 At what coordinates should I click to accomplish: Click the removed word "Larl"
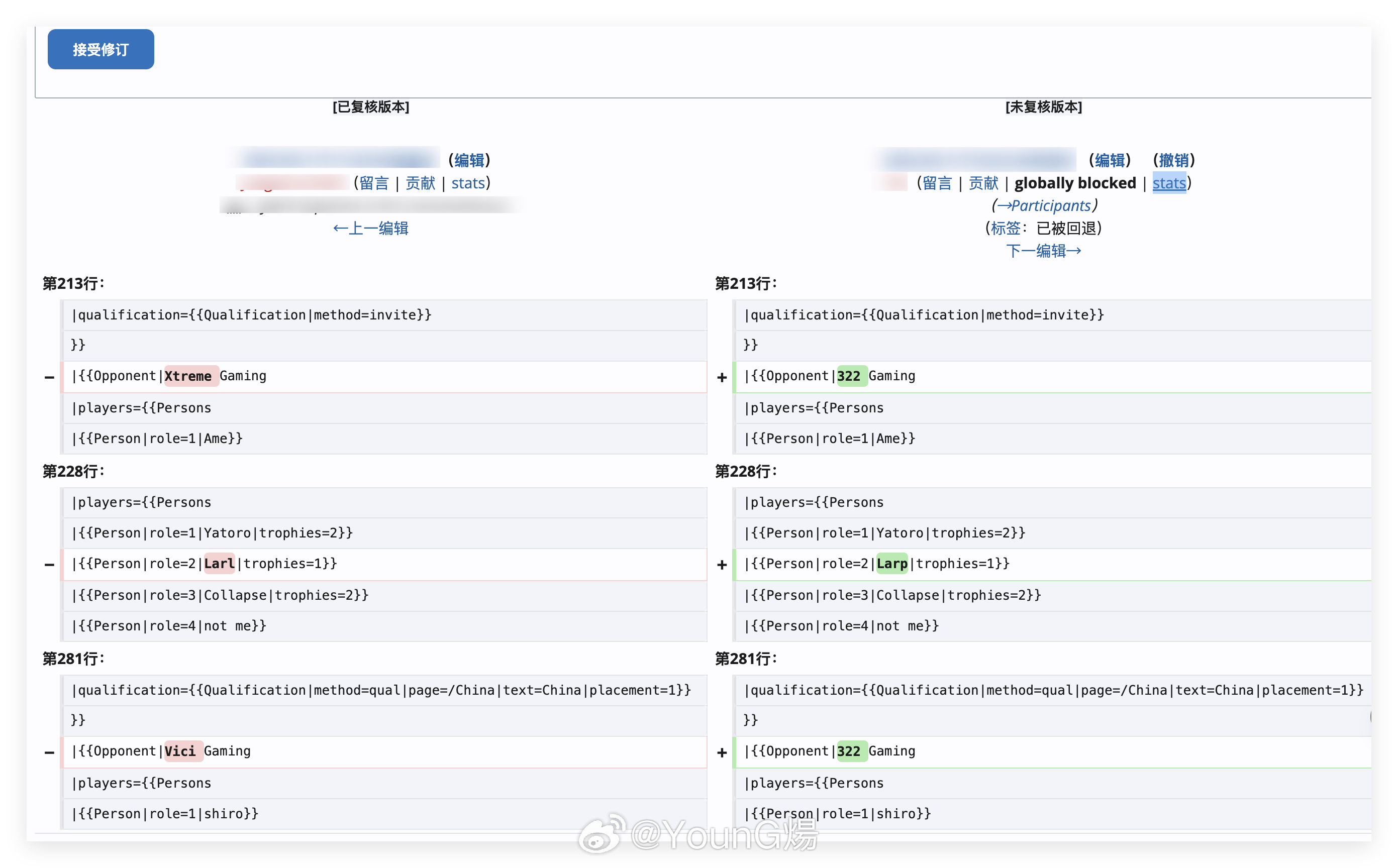pyautogui.click(x=219, y=564)
